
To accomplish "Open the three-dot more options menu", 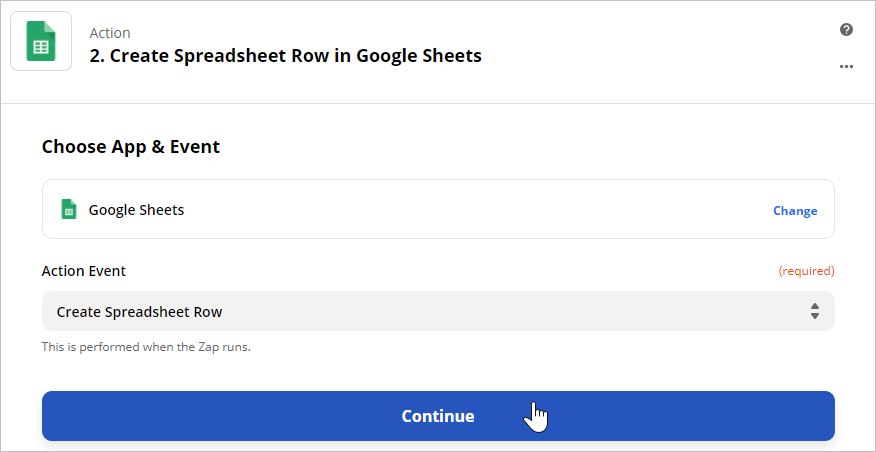I will point(846,66).
